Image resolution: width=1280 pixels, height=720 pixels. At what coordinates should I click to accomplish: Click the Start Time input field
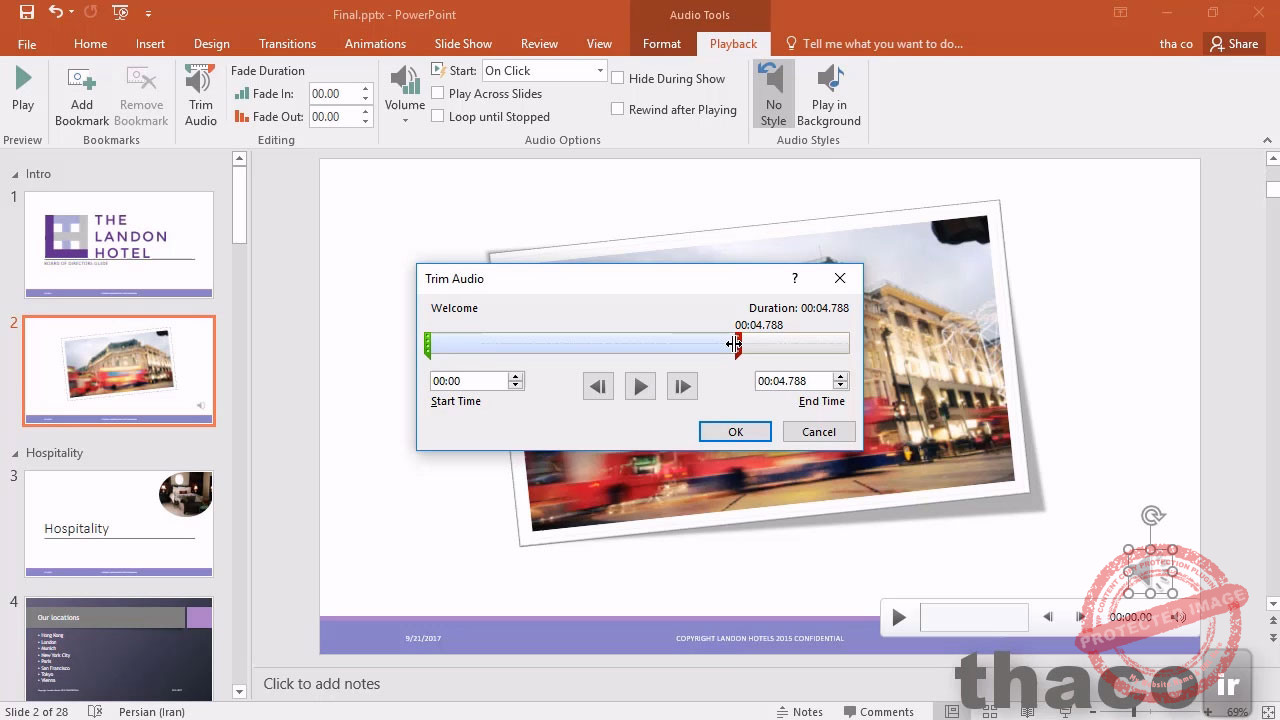[x=469, y=381]
